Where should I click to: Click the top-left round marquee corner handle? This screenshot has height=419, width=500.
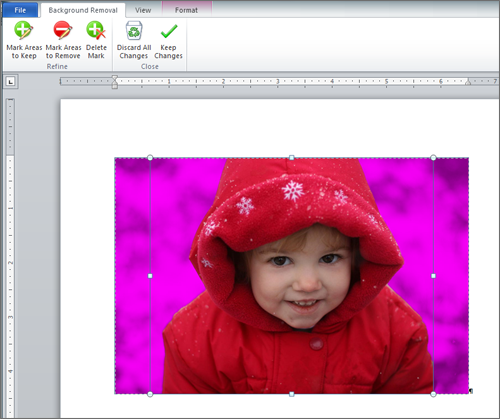click(x=150, y=157)
